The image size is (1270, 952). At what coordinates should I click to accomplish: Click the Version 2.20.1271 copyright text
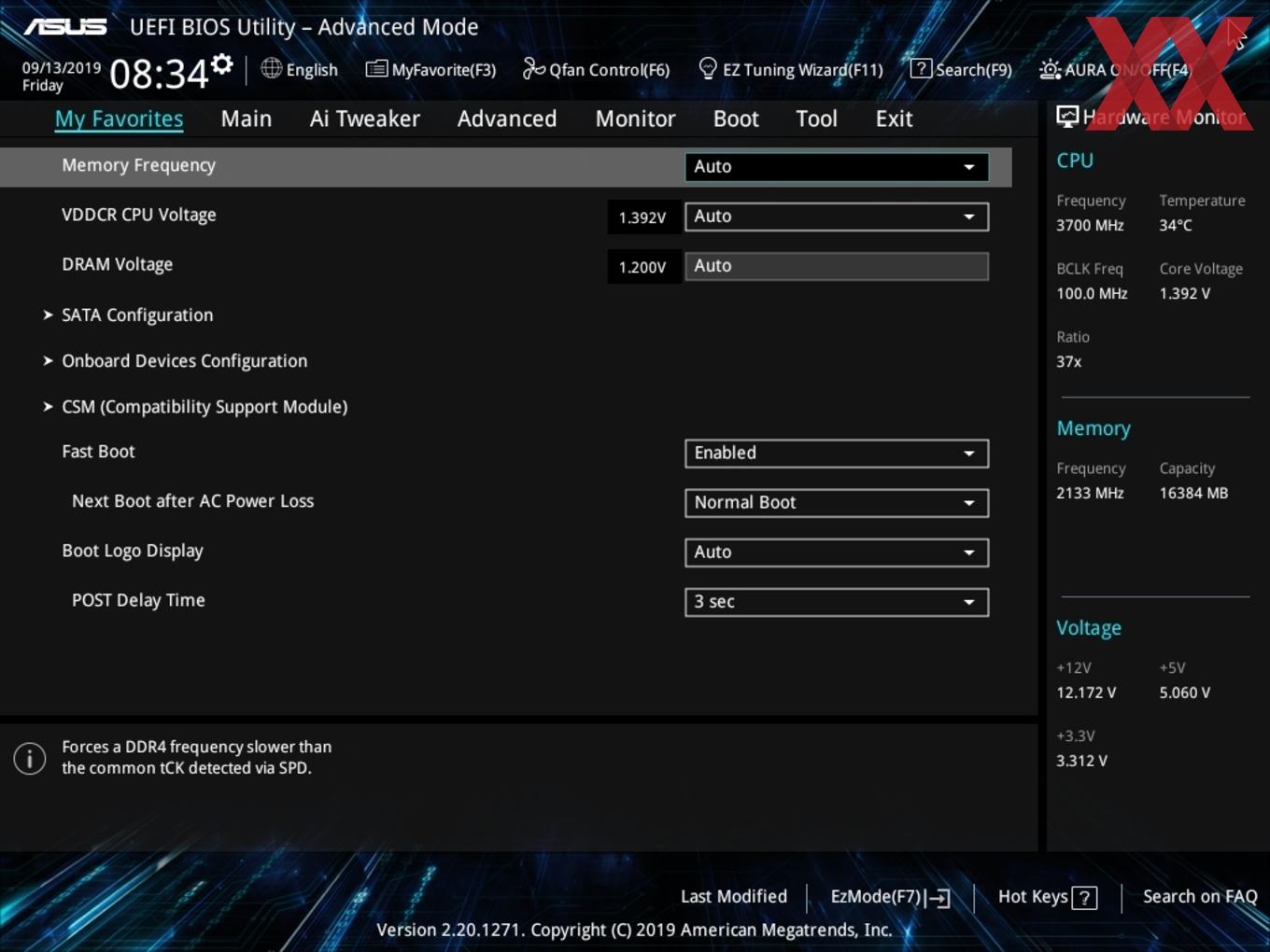pos(634,931)
